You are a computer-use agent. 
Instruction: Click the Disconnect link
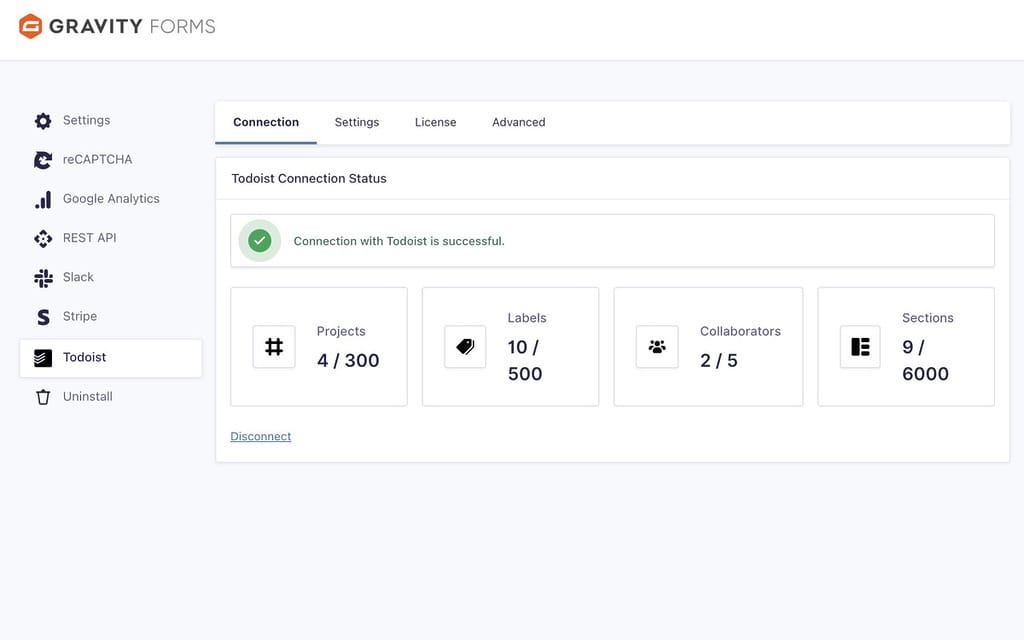click(x=260, y=436)
